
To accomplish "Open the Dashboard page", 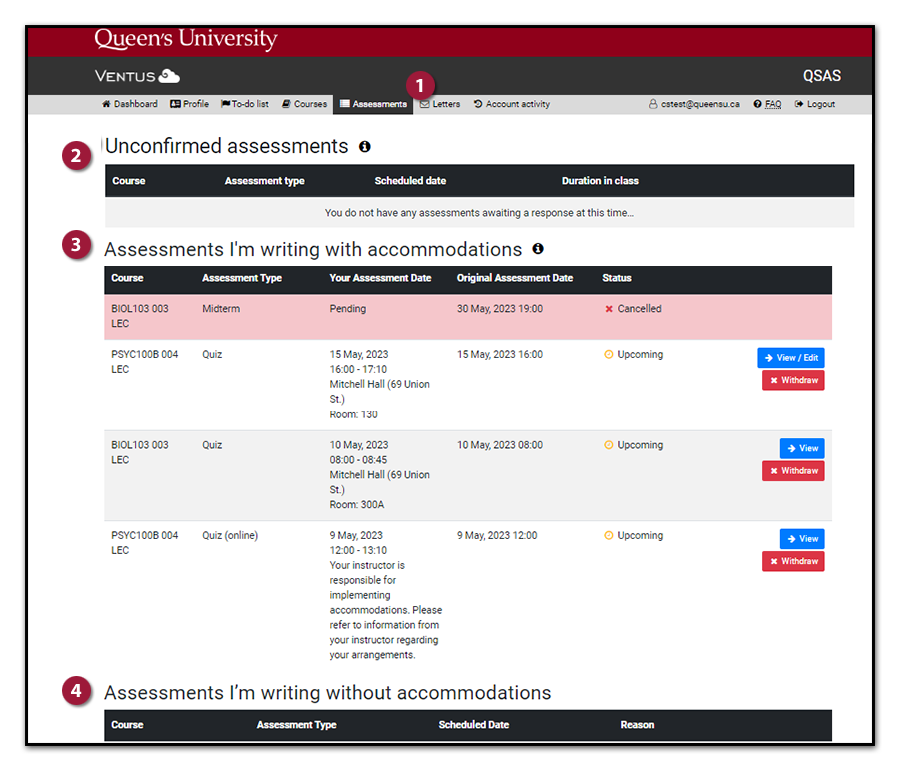I will [130, 104].
